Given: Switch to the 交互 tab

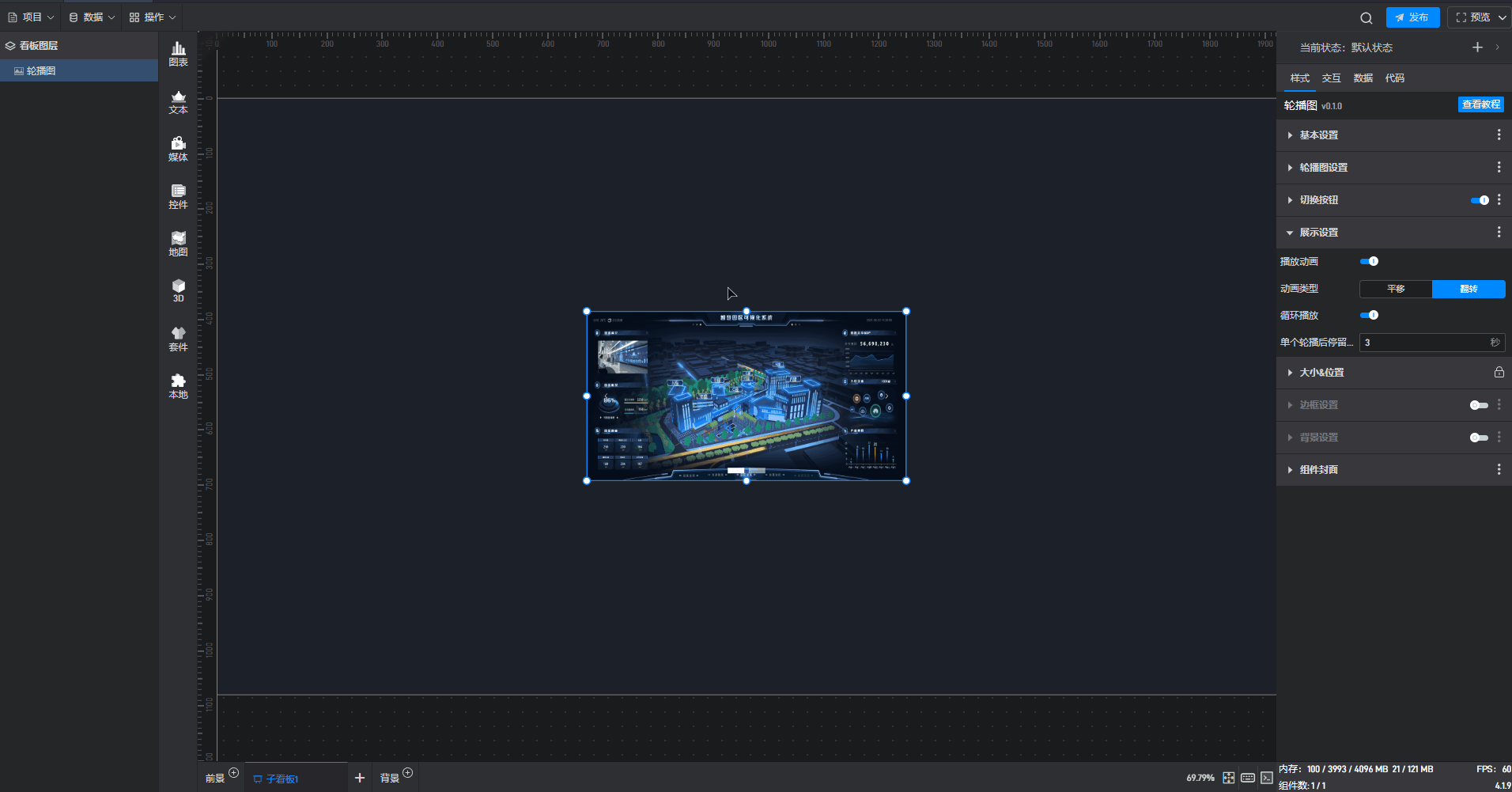Looking at the screenshot, I should [1331, 78].
